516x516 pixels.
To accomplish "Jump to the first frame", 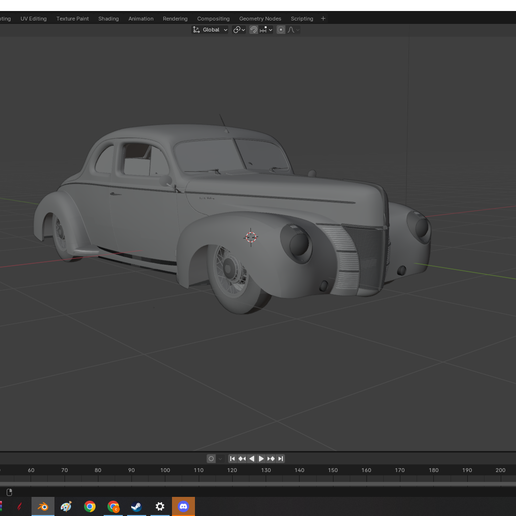I will 232,459.
